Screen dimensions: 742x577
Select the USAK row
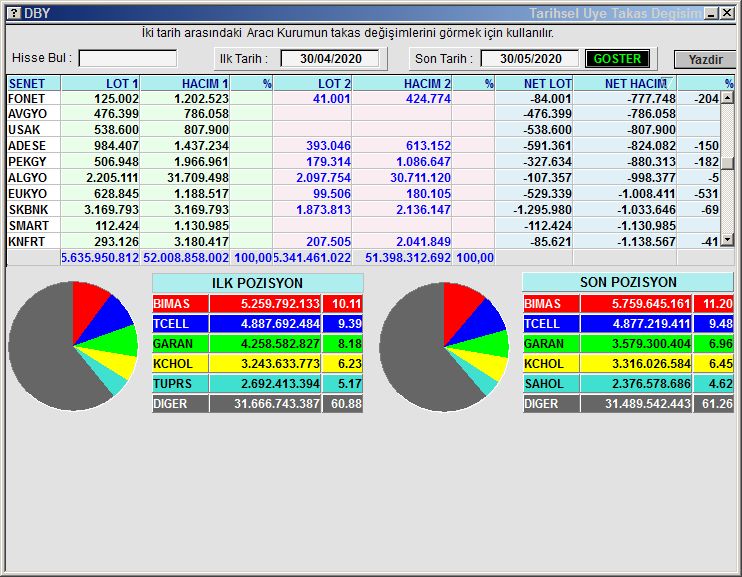tap(363, 129)
